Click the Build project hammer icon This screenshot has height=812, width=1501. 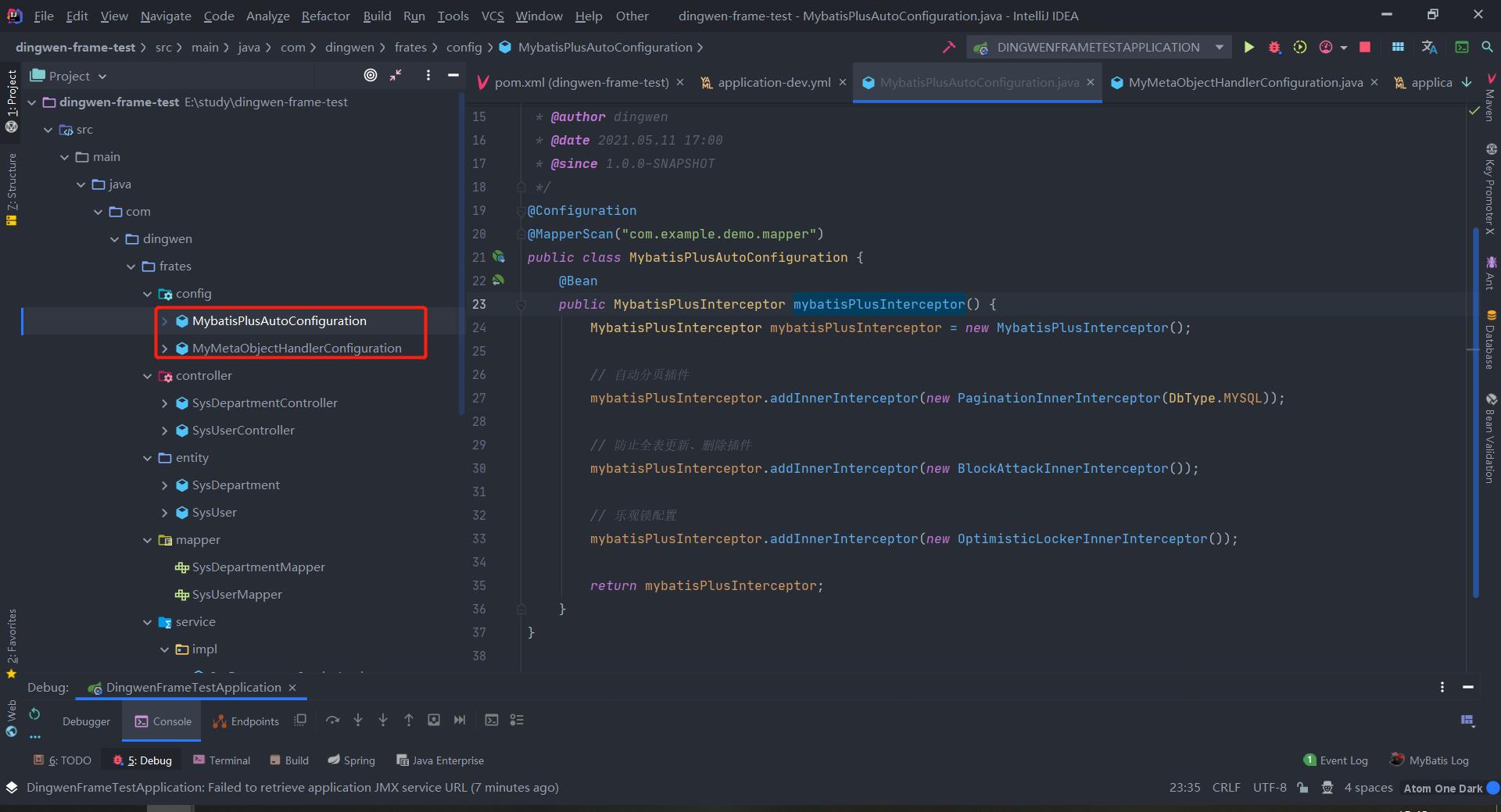[x=949, y=48]
